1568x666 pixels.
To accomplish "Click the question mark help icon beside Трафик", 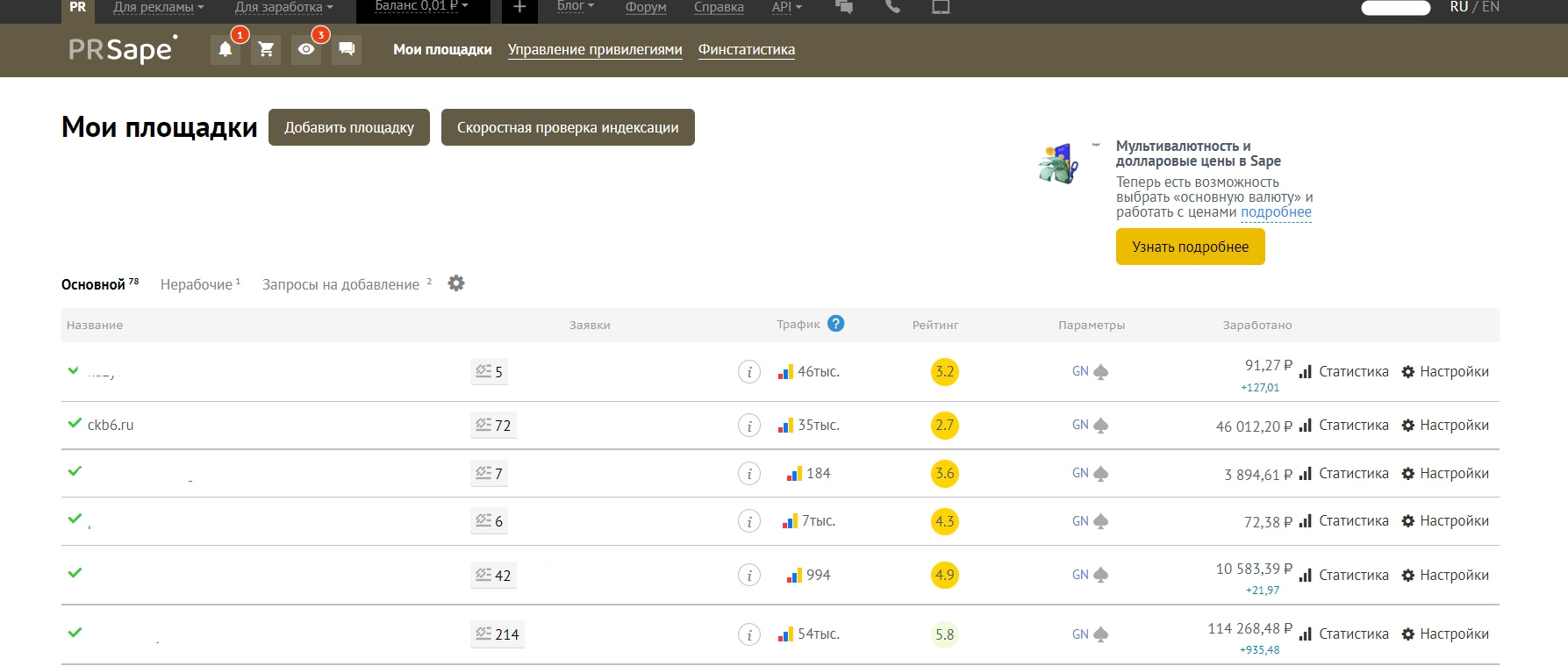I will click(x=836, y=324).
